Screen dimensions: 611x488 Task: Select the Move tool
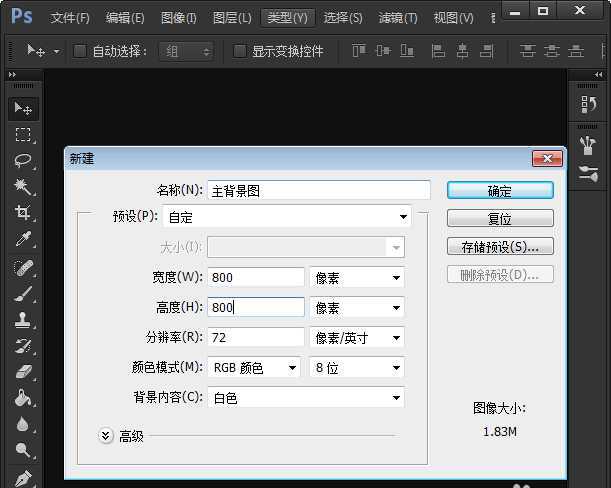(23, 108)
